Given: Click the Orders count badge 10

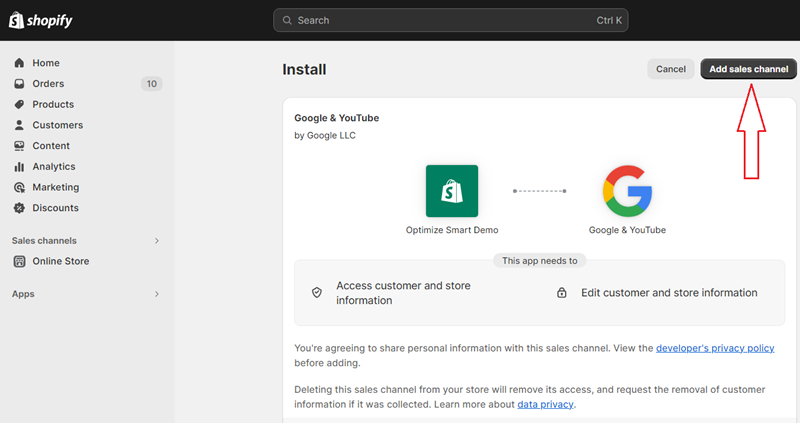Looking at the screenshot, I should (x=152, y=84).
